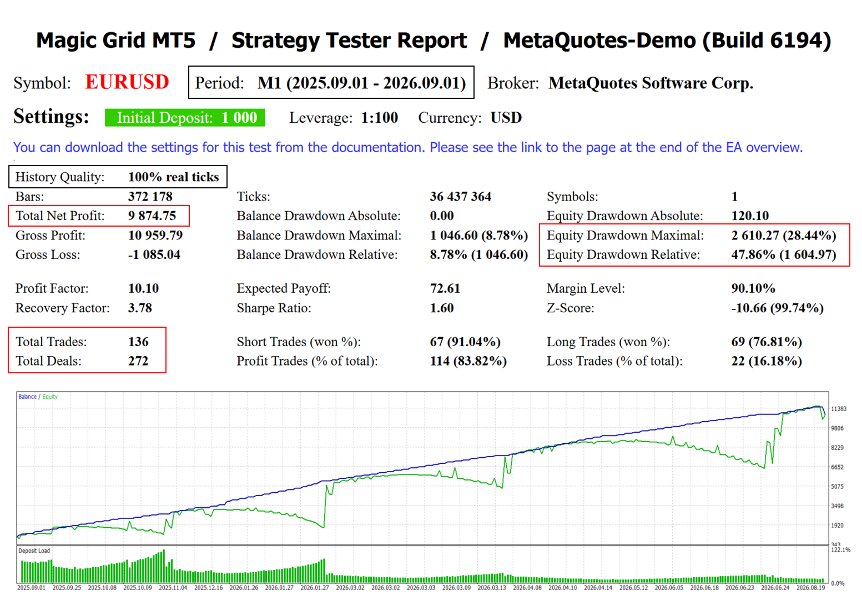Viewport: 862px width, 600px height.
Task: Click Z-Score value -10.66 (99.74%)
Action: click(x=777, y=308)
